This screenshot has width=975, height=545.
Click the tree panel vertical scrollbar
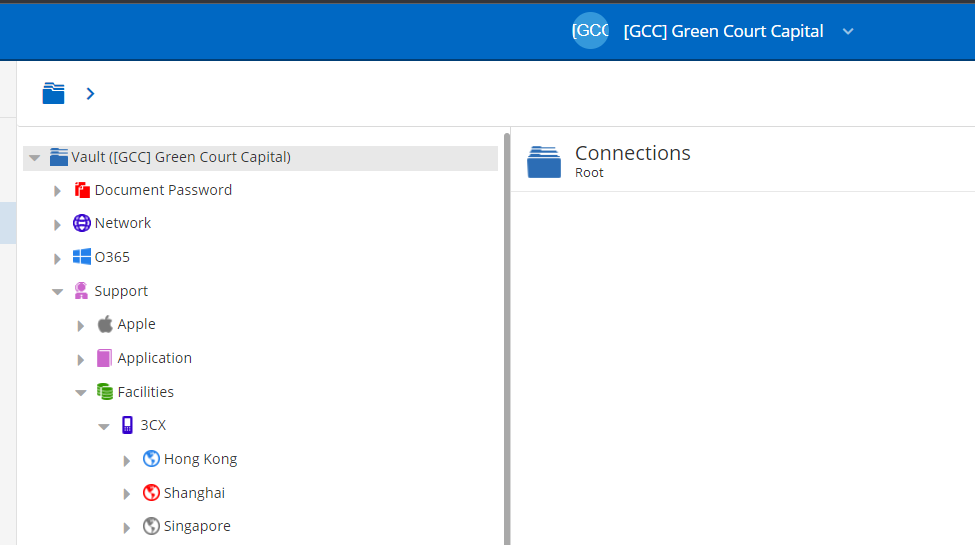pyautogui.click(x=507, y=339)
